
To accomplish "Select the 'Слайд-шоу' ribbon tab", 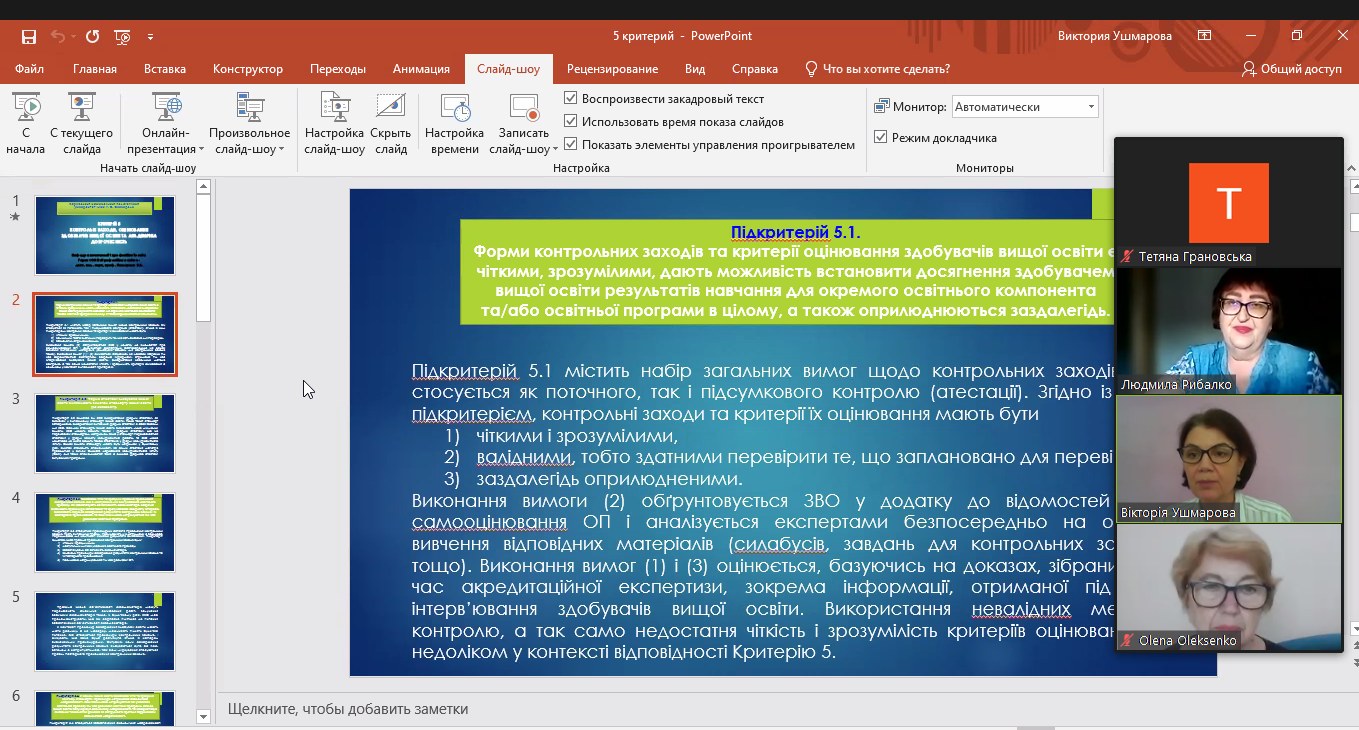I will 508,69.
